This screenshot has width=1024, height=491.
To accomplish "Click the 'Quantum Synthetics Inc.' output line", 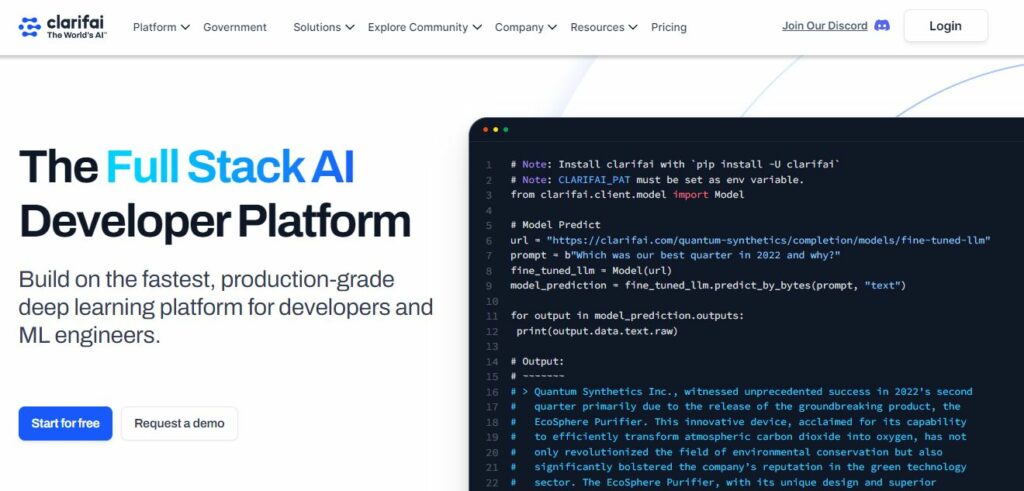I will (741, 392).
